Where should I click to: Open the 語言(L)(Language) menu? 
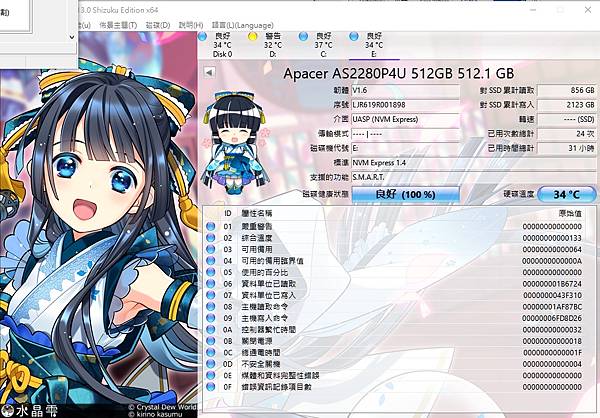(x=243, y=25)
